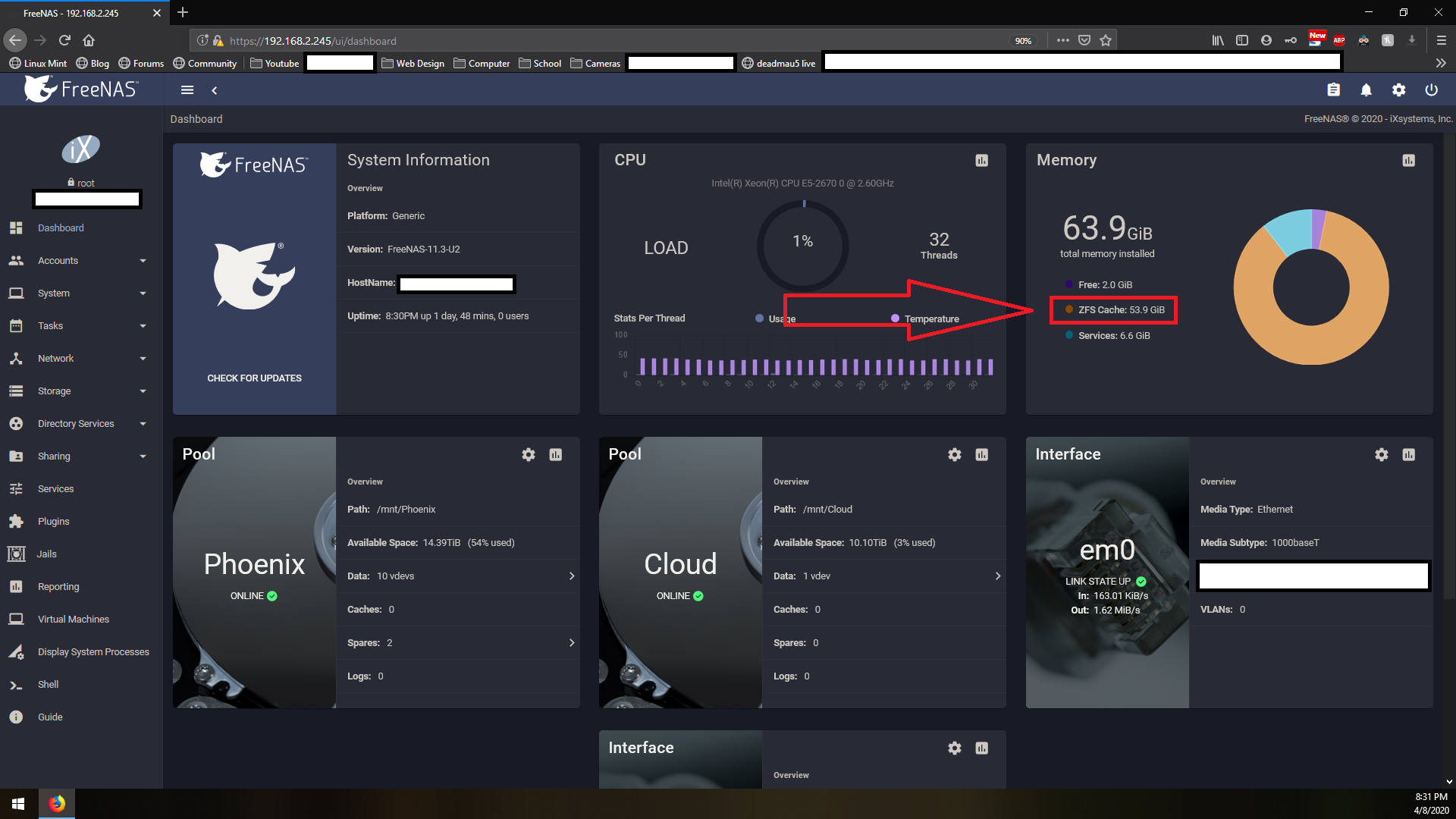This screenshot has height=819, width=1456.
Task: Open Cloud pool settings gear
Action: pyautogui.click(x=955, y=454)
